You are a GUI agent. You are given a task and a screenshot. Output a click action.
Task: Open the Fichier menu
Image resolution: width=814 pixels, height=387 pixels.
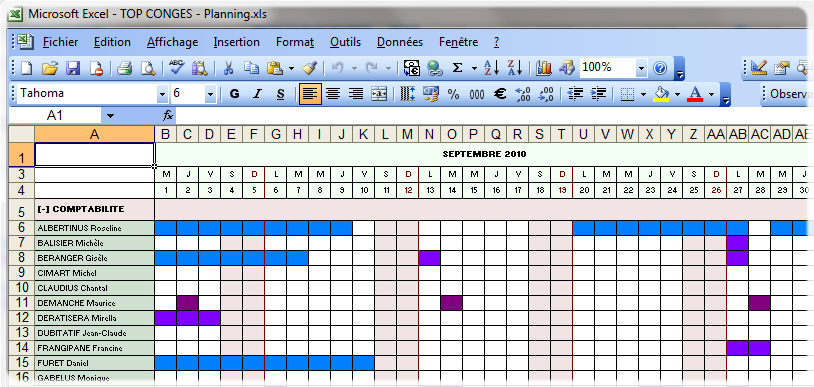(x=60, y=42)
